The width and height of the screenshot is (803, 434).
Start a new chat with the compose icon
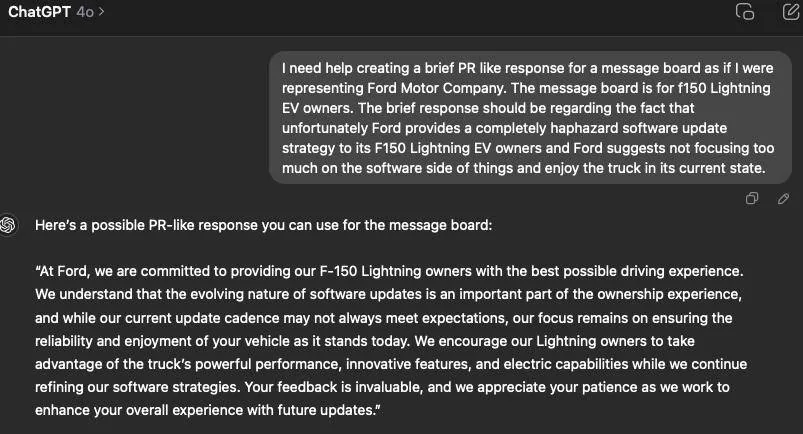789,12
